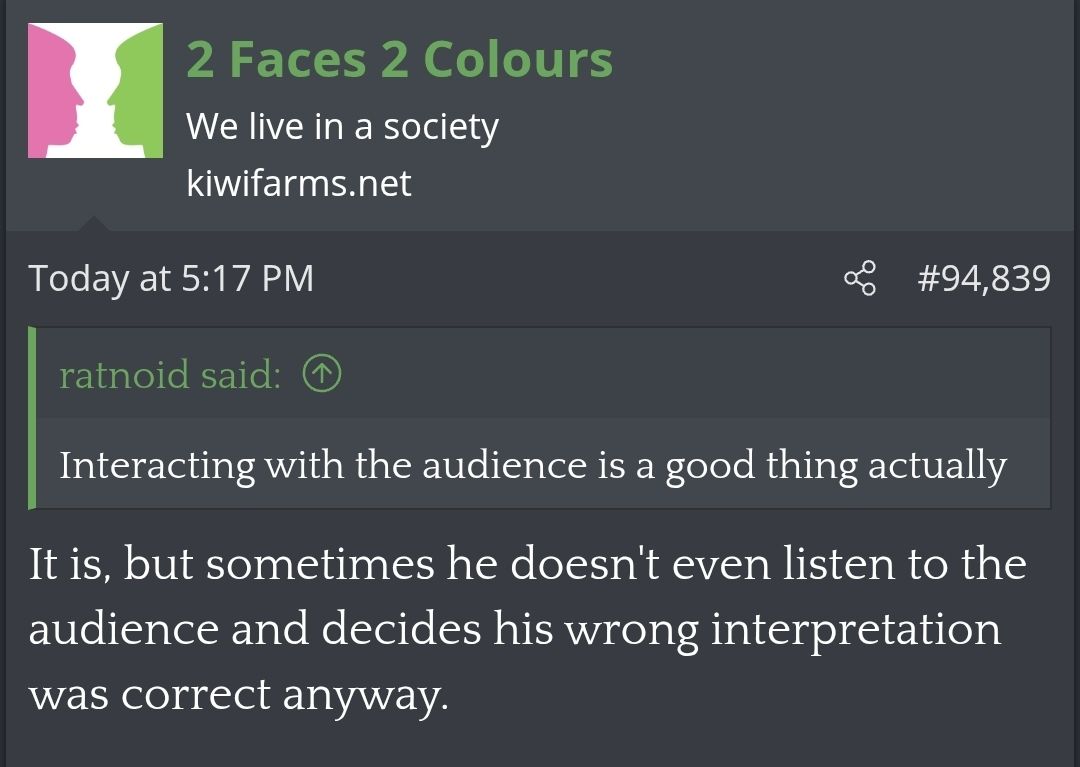Click the word "actually" in the quoted message
This screenshot has width=1080, height=767.
937,467
